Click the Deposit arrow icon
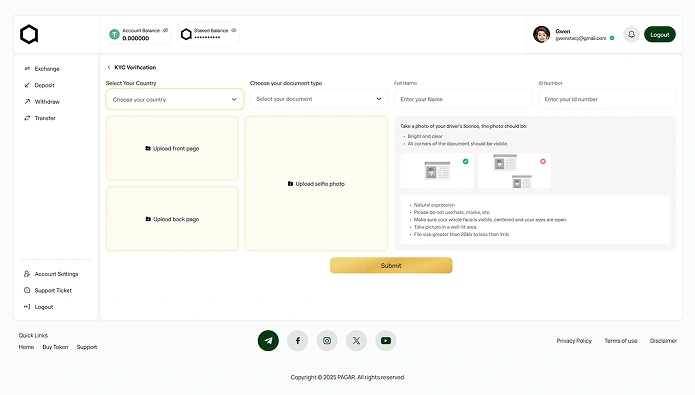The image size is (695, 395). point(27,85)
